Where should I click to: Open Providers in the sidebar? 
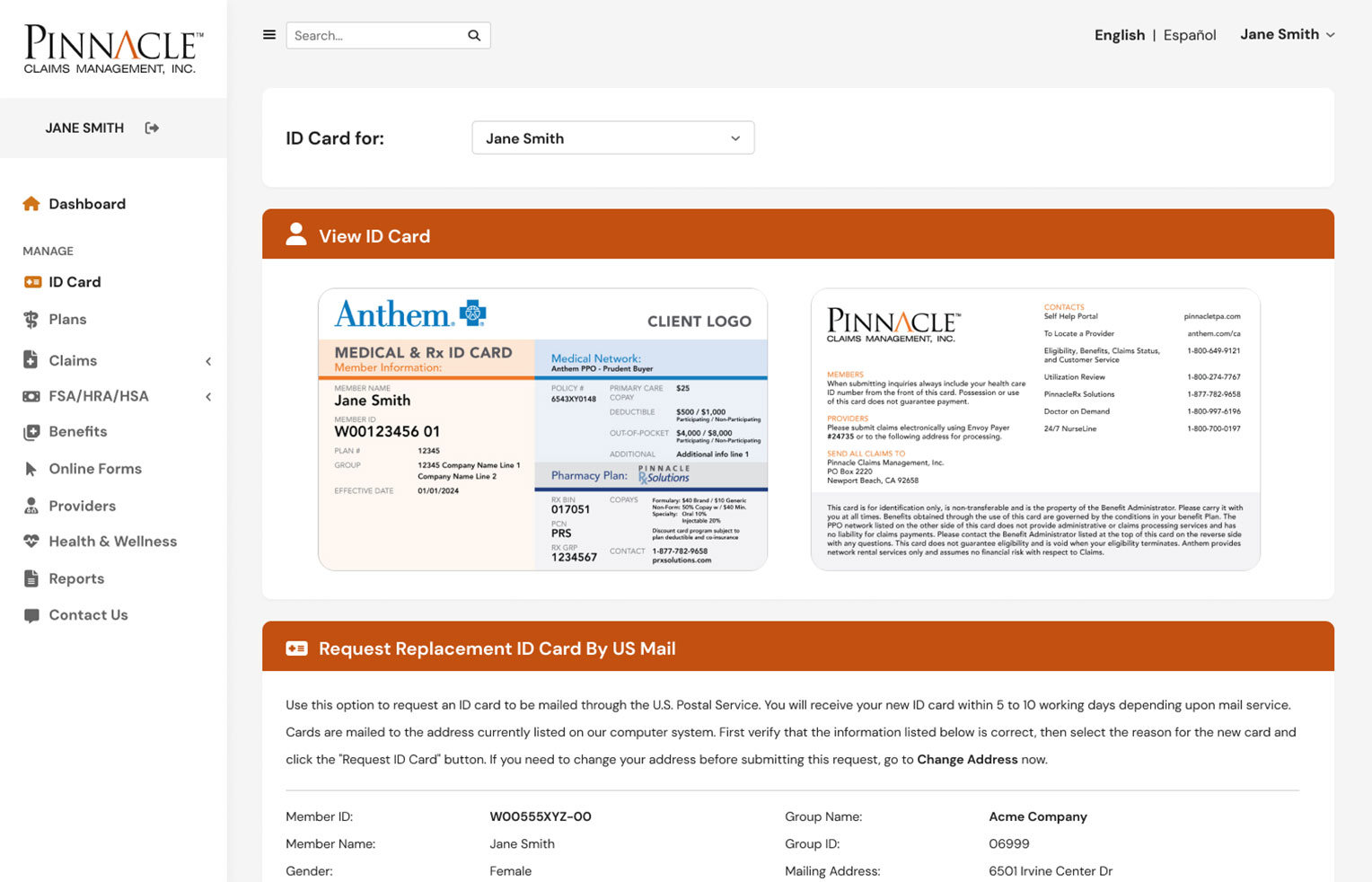(x=83, y=506)
